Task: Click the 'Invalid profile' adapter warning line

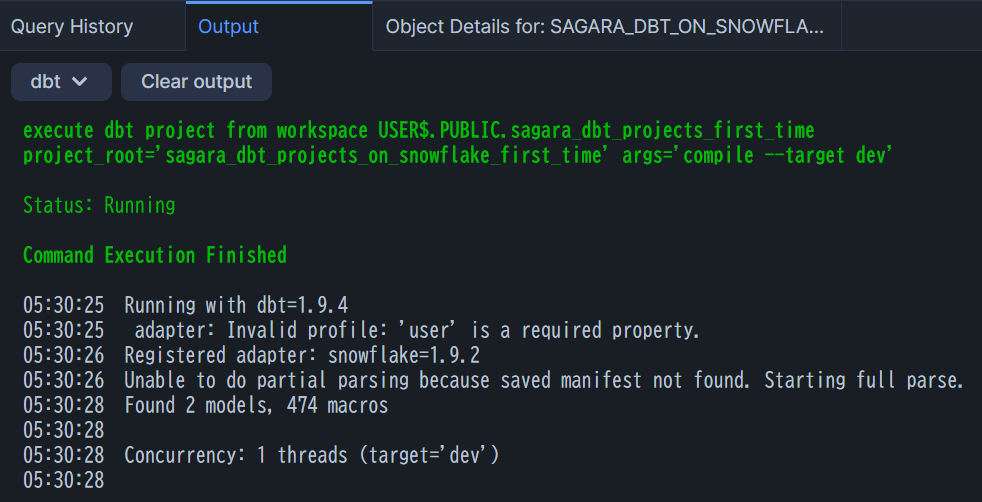Action: click(x=361, y=330)
